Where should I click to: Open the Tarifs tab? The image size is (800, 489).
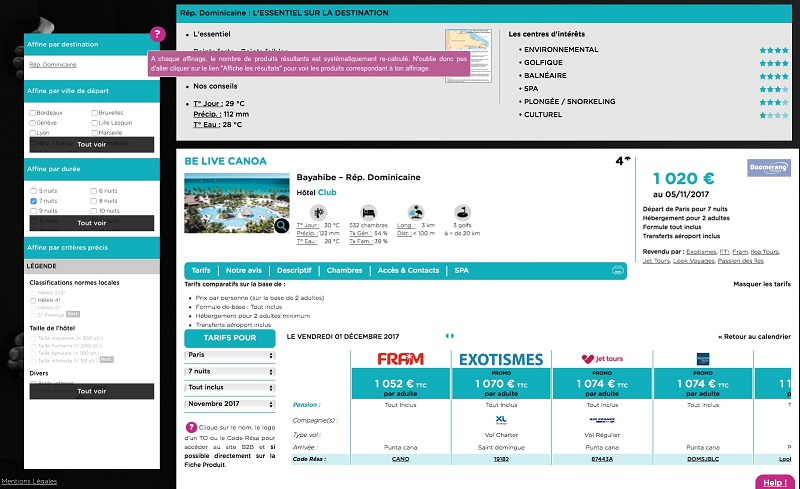pos(201,271)
